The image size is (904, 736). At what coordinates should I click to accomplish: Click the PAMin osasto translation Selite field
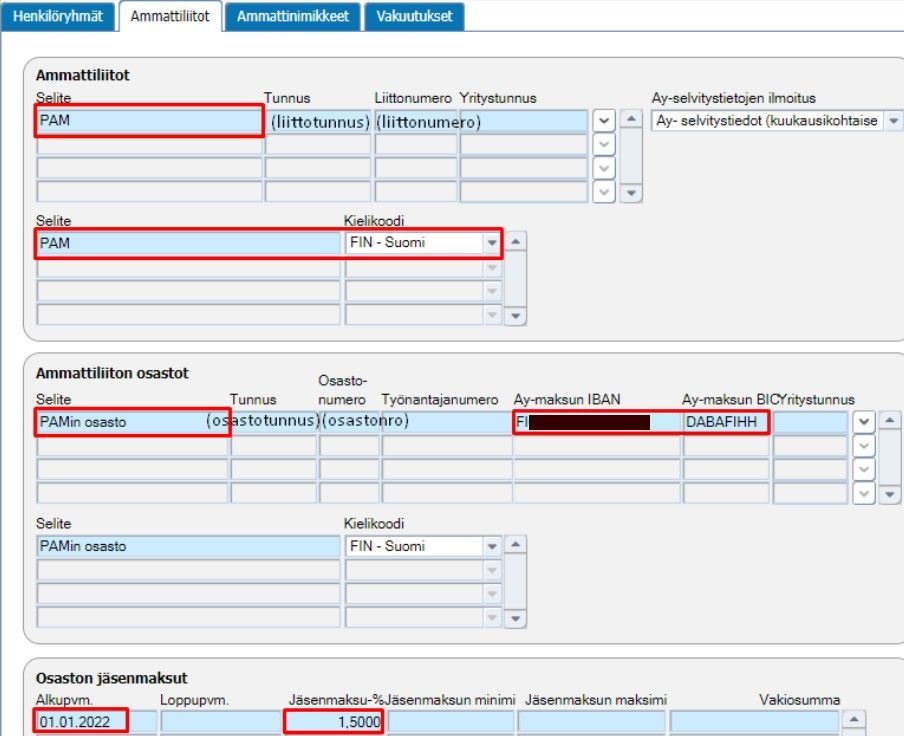(189, 546)
